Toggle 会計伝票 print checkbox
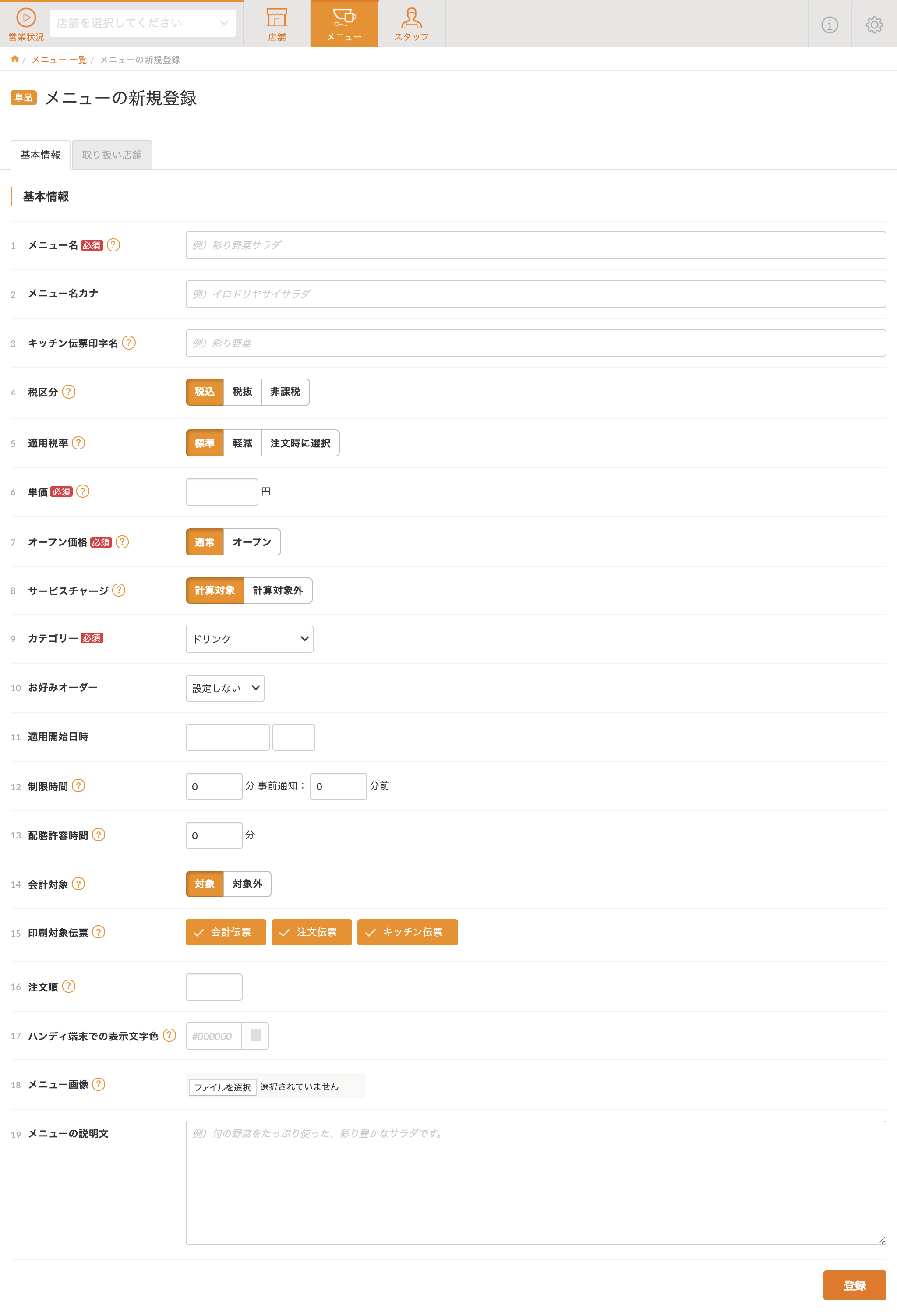This screenshot has height=1316, width=897. click(226, 932)
